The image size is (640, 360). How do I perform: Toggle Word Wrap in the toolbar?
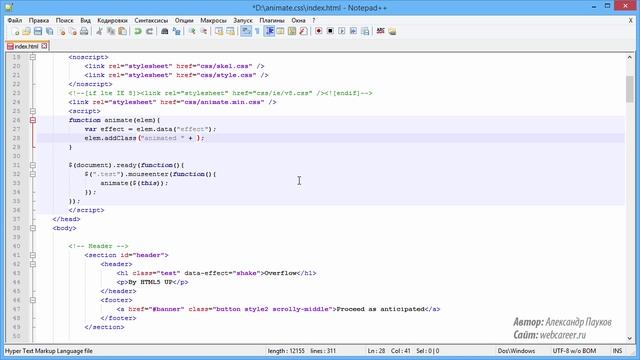tap(246, 31)
